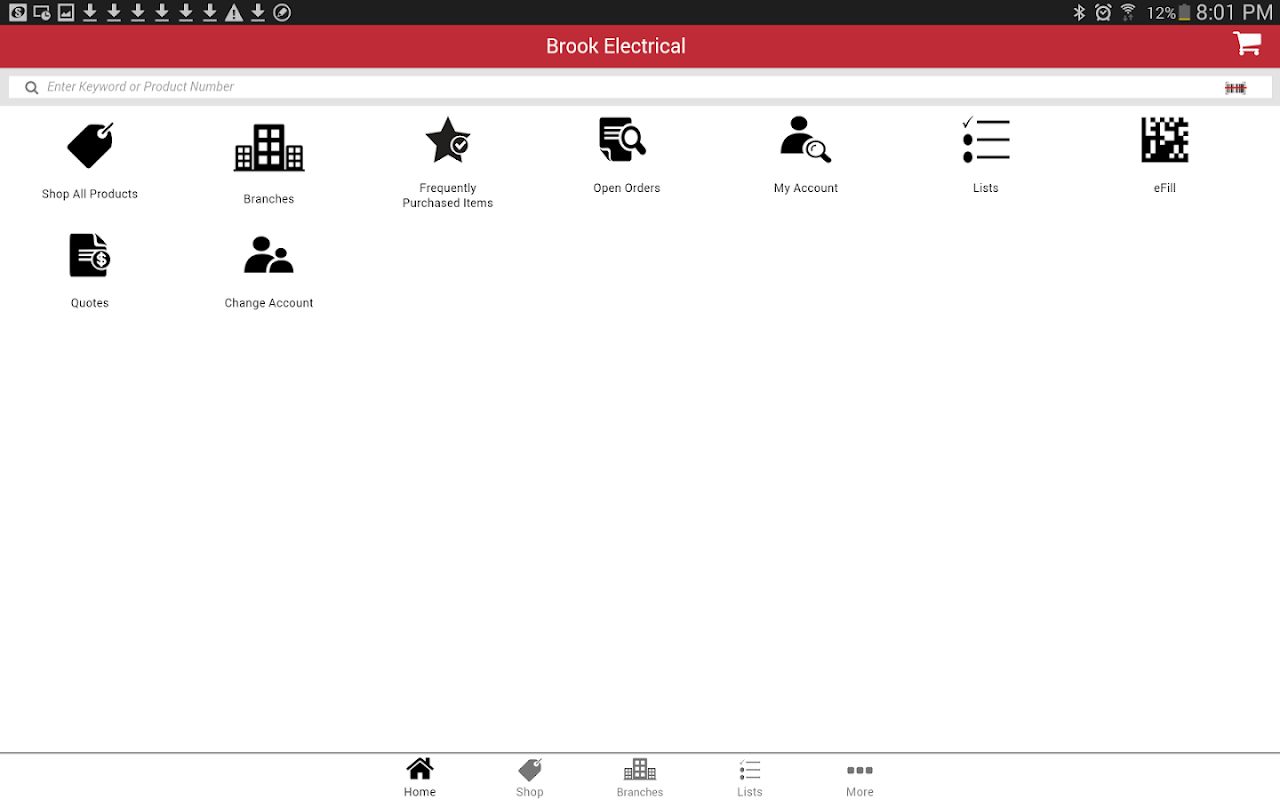Tap the compass notification icon in status bar
Viewport: 1280px width, 800px height.
click(282, 12)
